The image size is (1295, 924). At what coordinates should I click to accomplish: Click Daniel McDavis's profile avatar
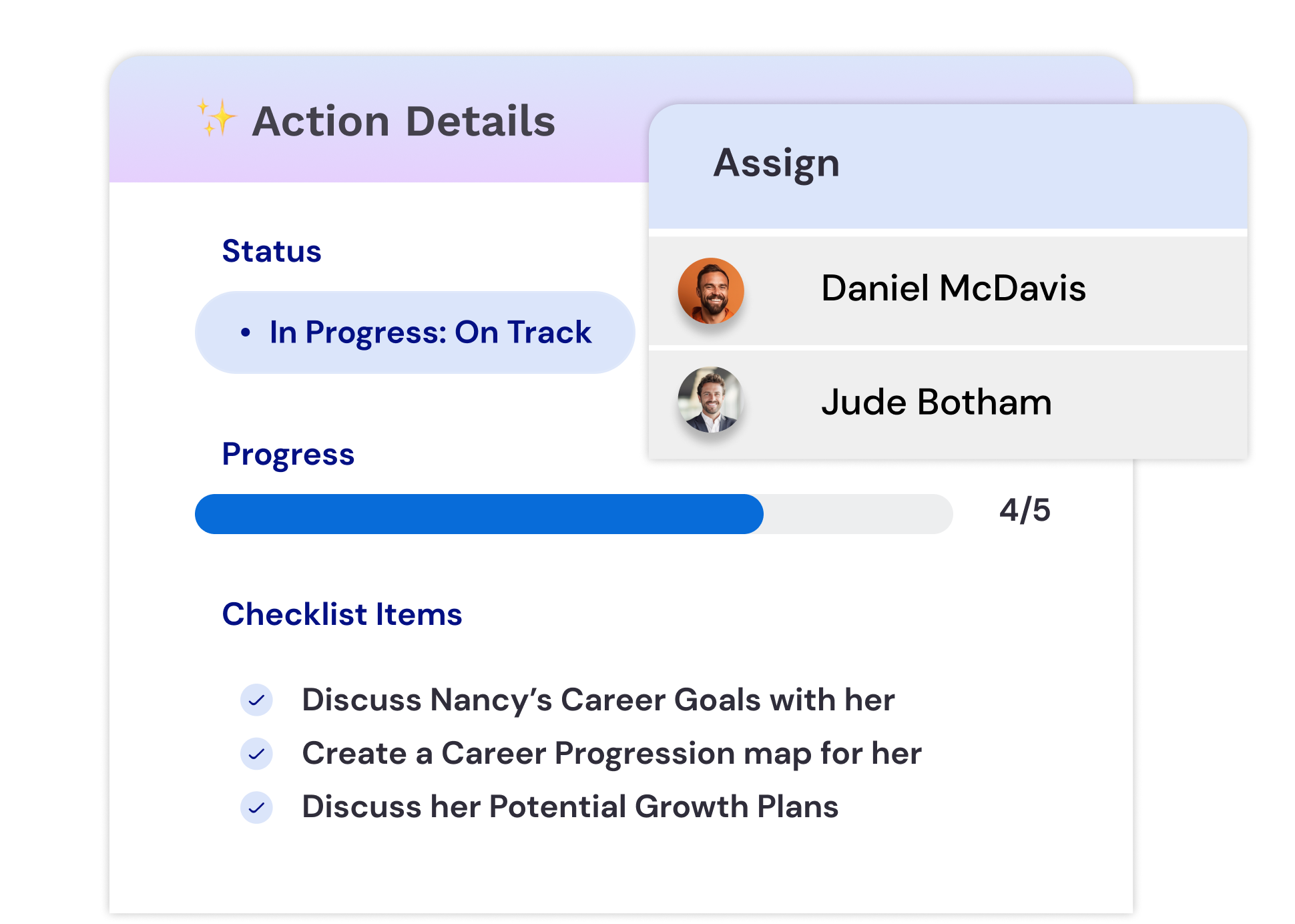(711, 291)
